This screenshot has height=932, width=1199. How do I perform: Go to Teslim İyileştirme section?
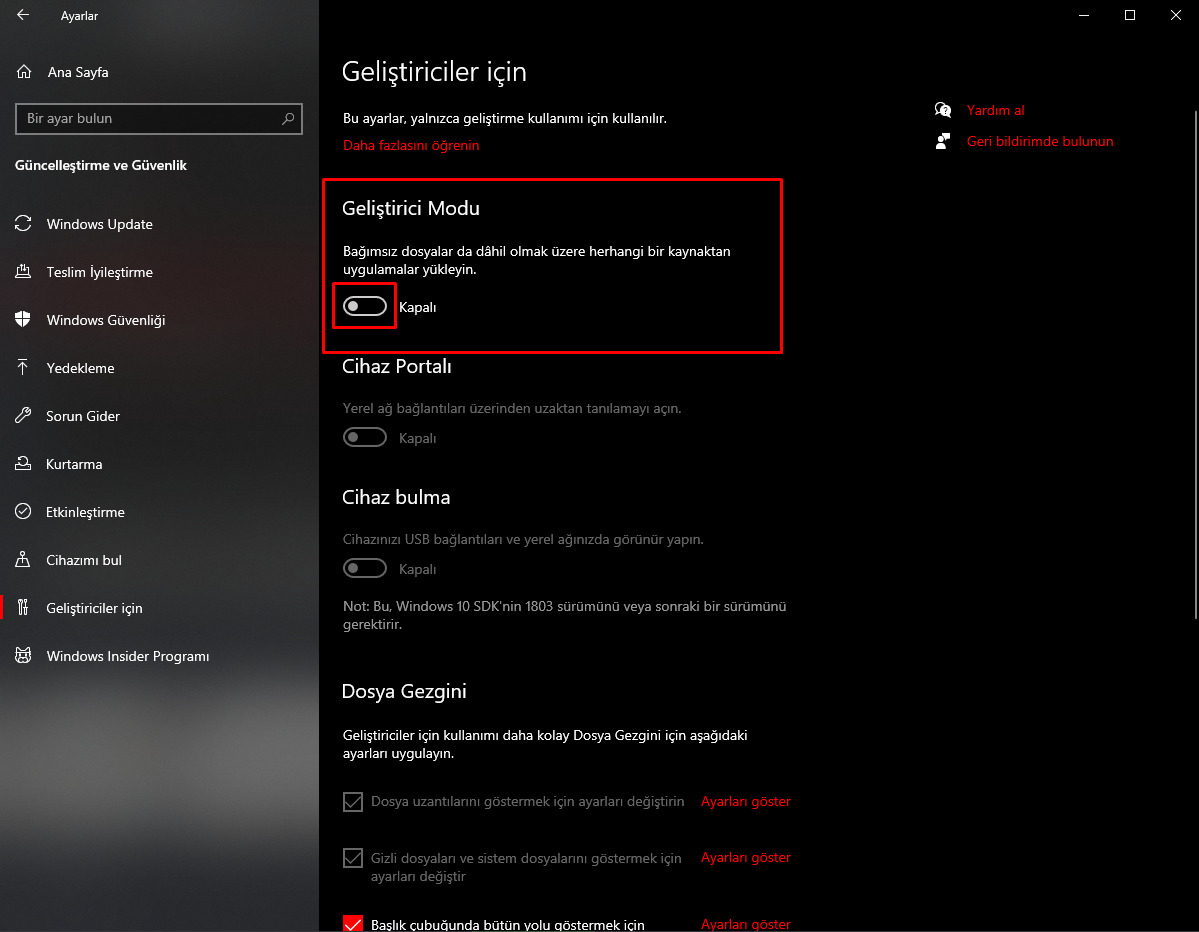click(159, 272)
